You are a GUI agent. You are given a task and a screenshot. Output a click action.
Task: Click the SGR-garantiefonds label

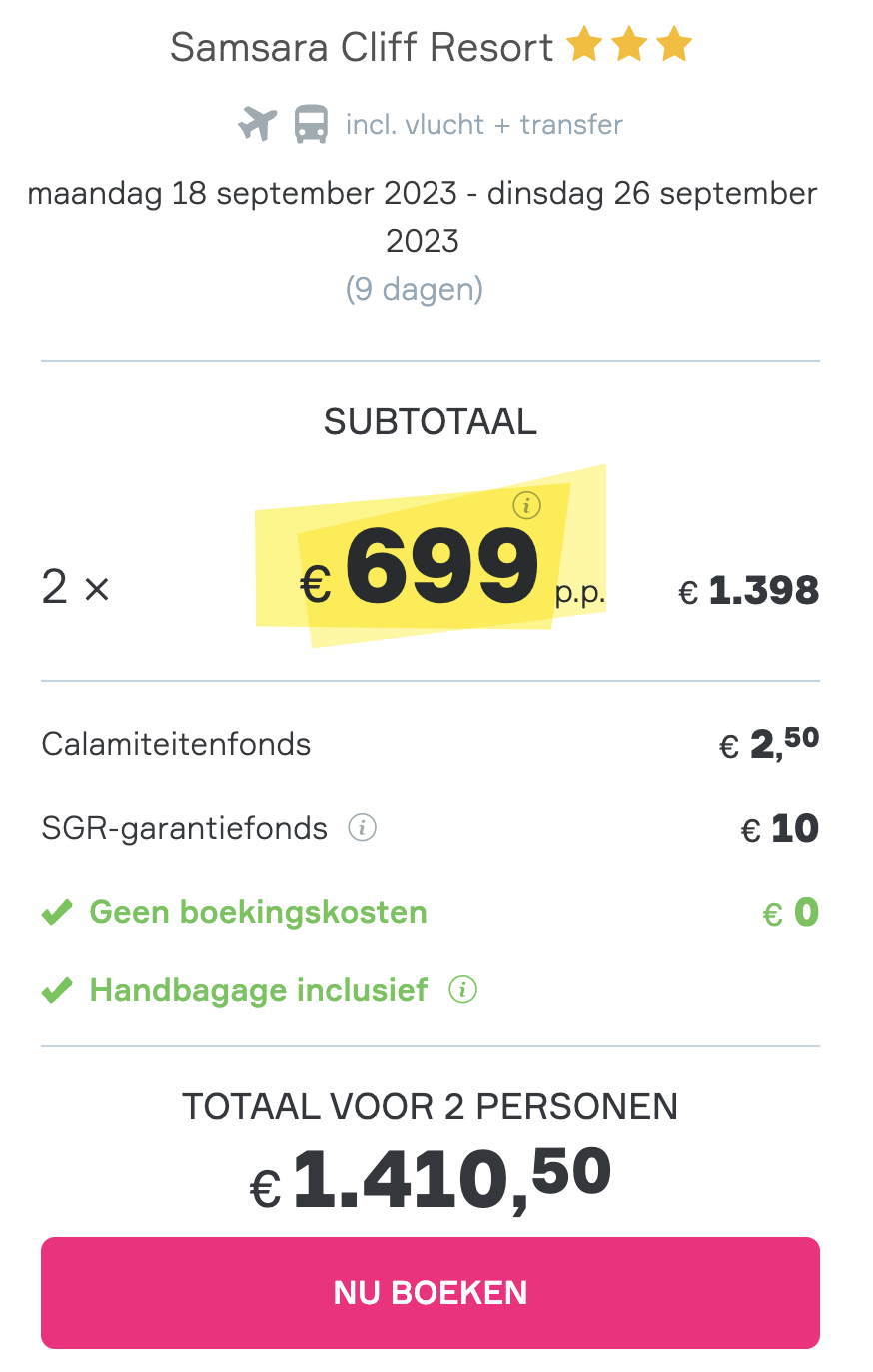coord(185,828)
